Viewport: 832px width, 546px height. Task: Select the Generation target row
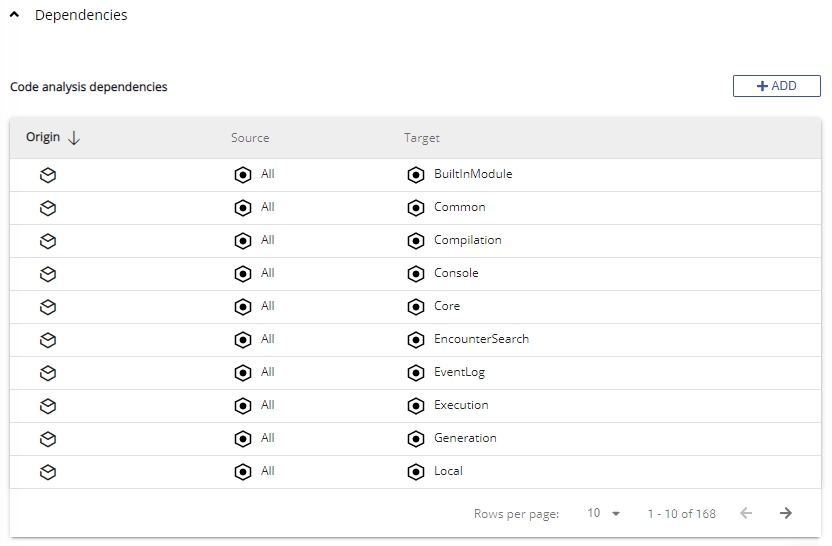tap(465, 438)
